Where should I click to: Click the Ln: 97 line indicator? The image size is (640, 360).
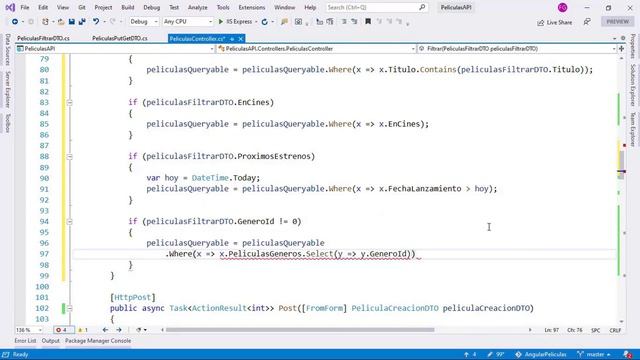(x=551, y=330)
